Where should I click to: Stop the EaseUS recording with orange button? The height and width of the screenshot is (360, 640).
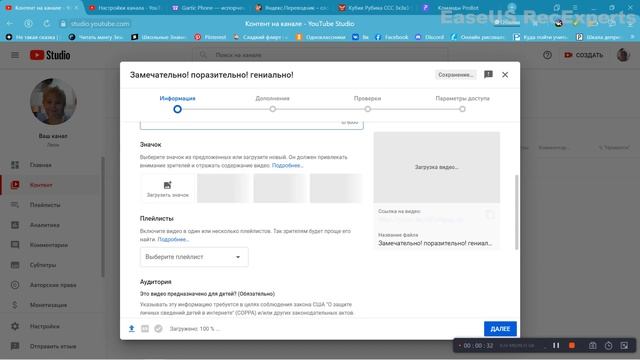[572, 345]
